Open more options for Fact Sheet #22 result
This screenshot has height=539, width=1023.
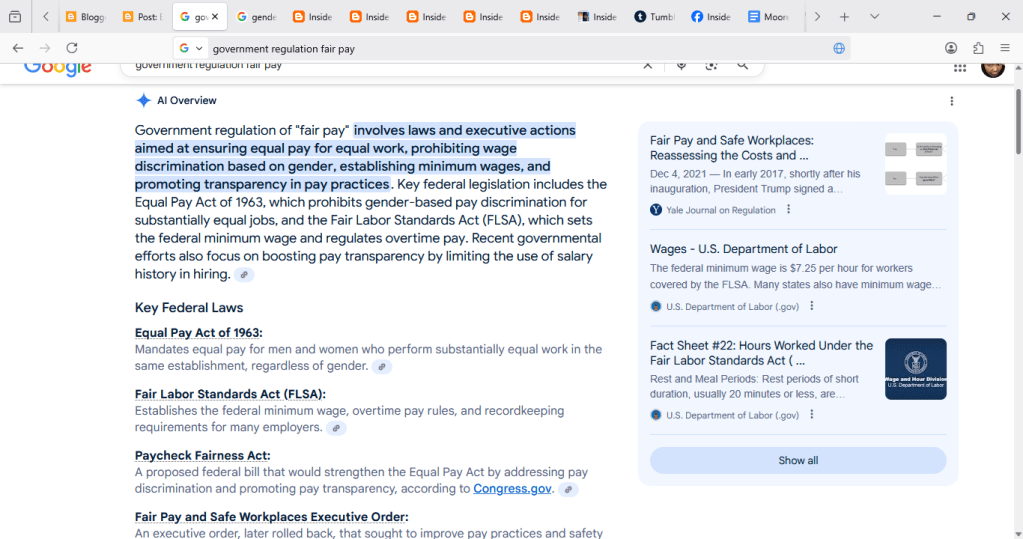pyautogui.click(x=812, y=414)
